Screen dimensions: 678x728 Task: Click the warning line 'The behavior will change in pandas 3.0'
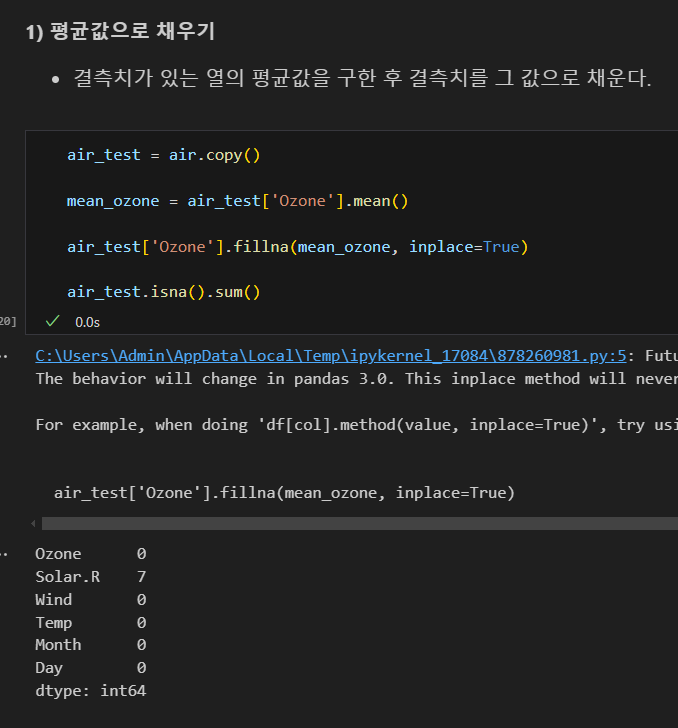(x=357, y=379)
